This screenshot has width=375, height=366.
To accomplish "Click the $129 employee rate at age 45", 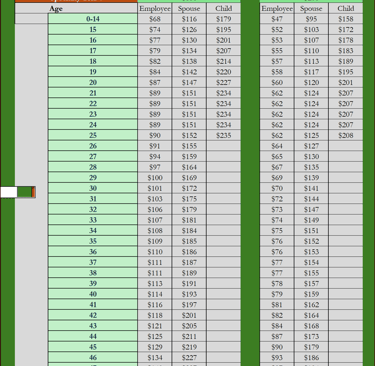I will tap(155, 347).
